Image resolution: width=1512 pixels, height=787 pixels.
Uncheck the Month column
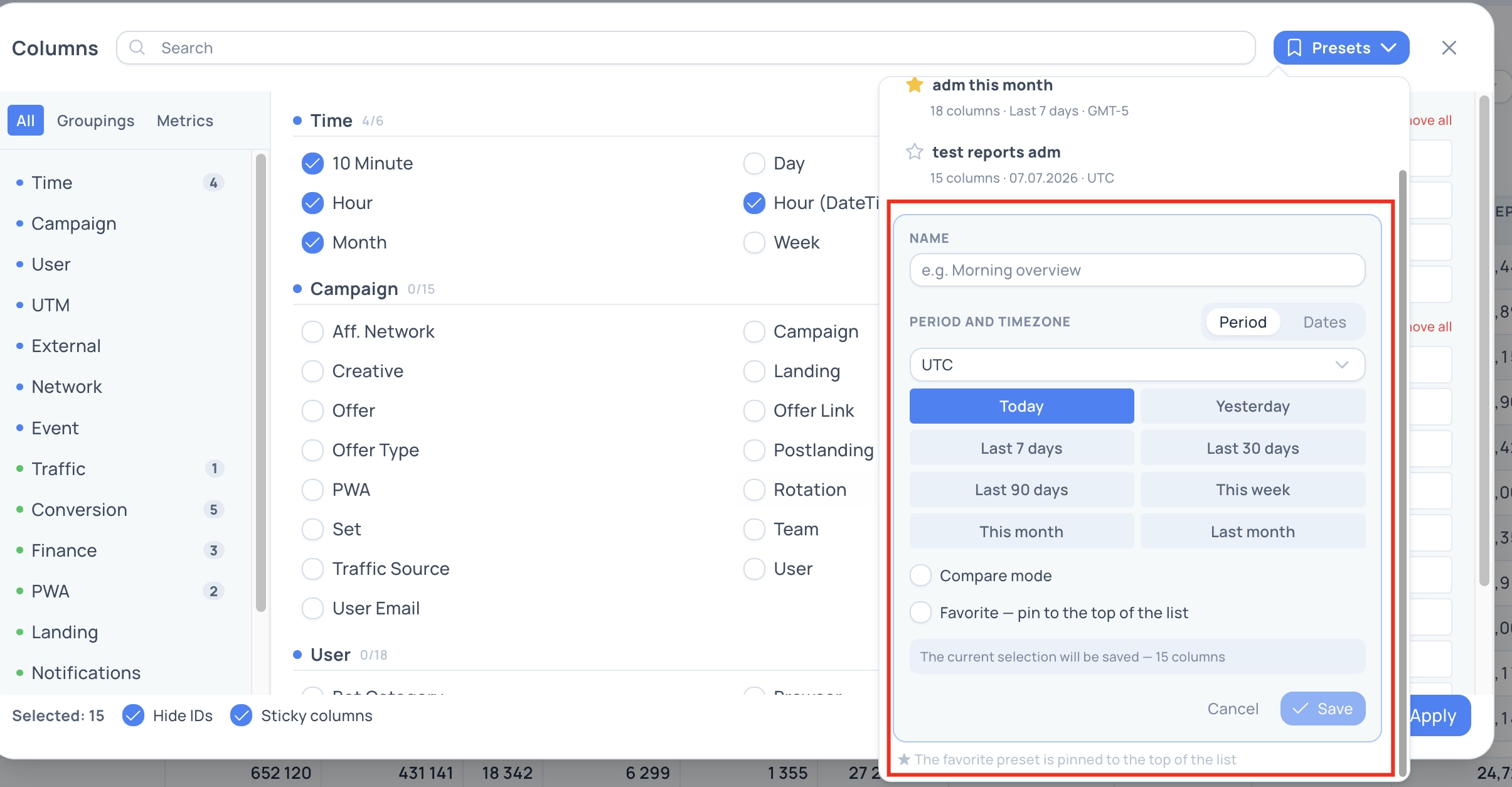coord(312,242)
